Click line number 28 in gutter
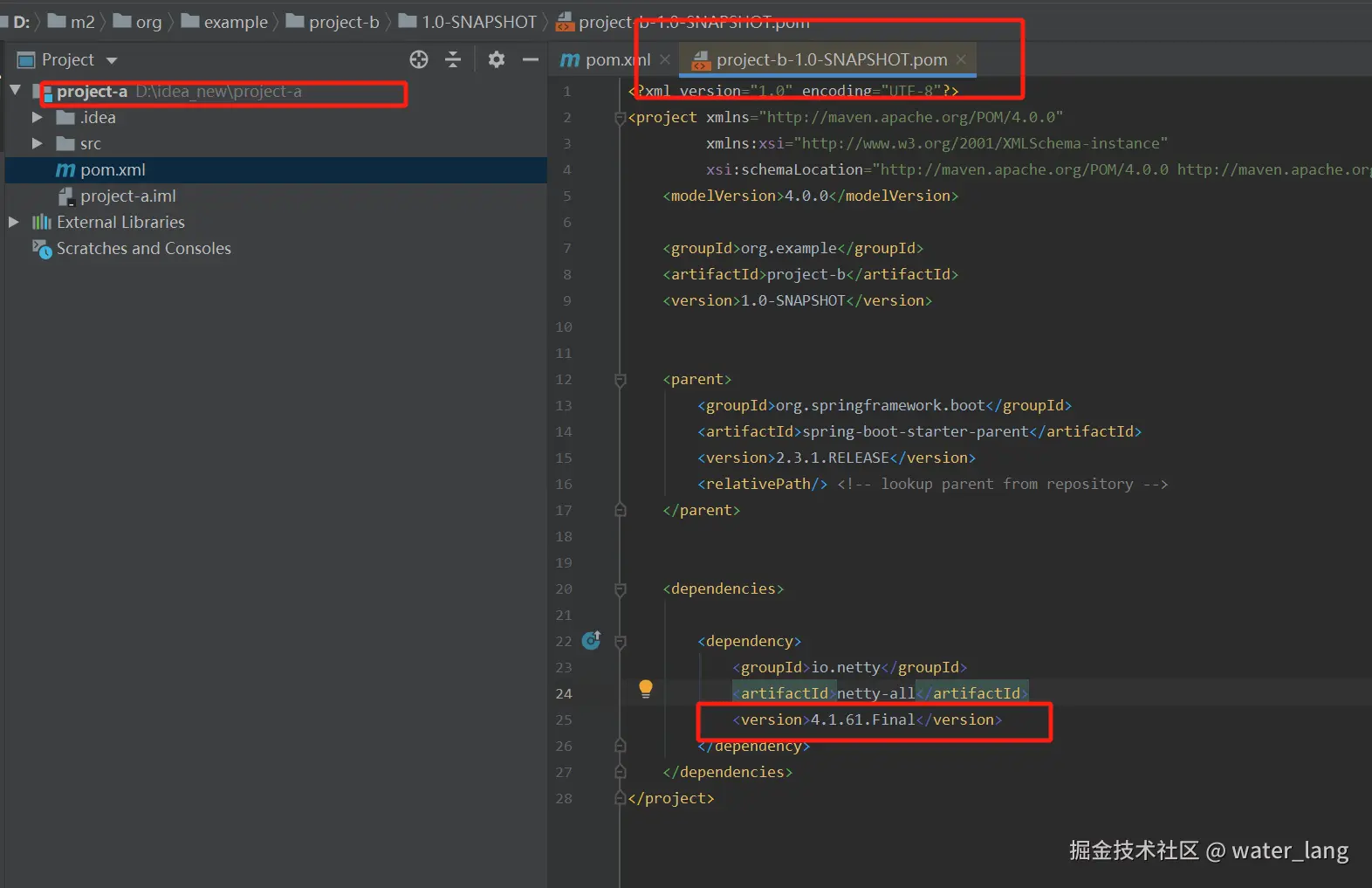The width and height of the screenshot is (1372, 888). tap(564, 798)
